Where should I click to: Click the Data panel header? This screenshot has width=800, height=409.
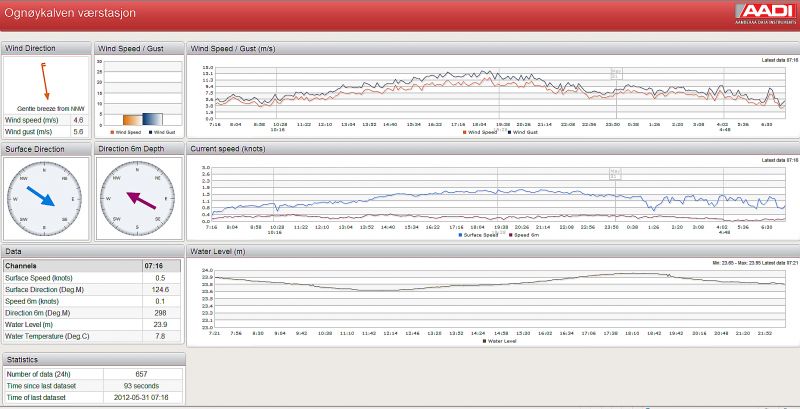click(92, 251)
